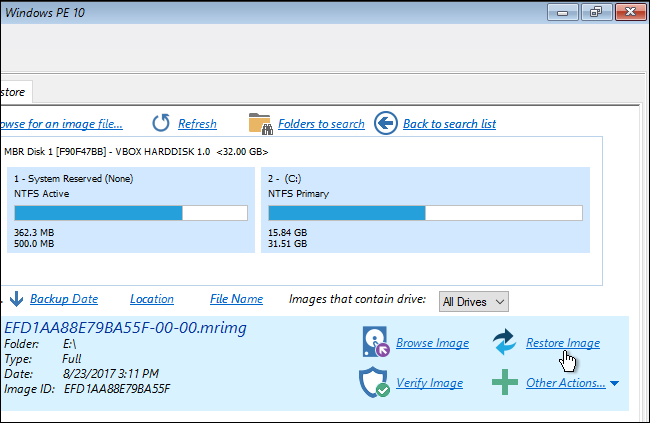Viewport: 650px width, 423px height.
Task: Restore down the Windows PE 10 window
Action: (596, 12)
